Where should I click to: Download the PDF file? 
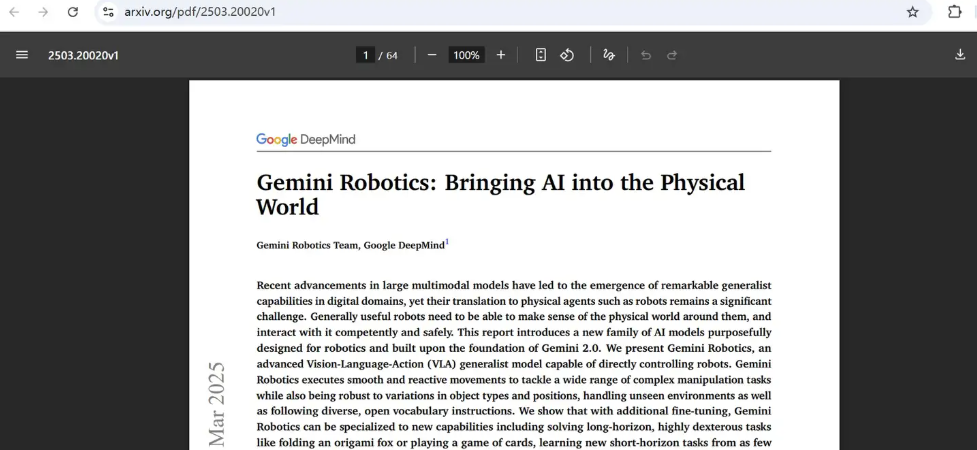tap(960, 55)
